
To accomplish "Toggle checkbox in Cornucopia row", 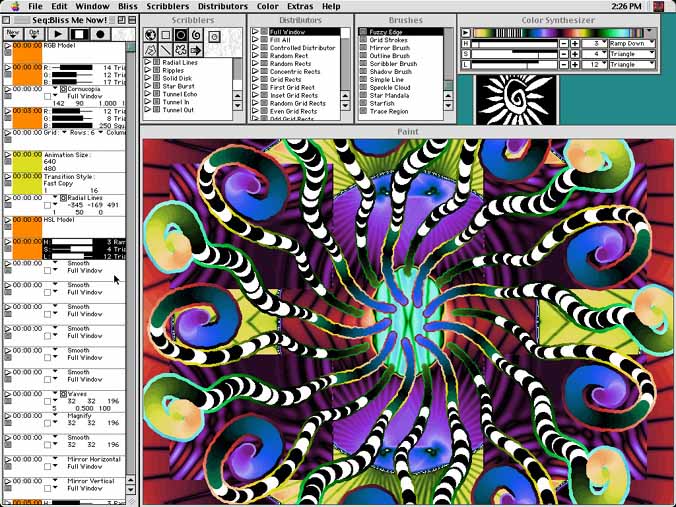I will point(47,97).
